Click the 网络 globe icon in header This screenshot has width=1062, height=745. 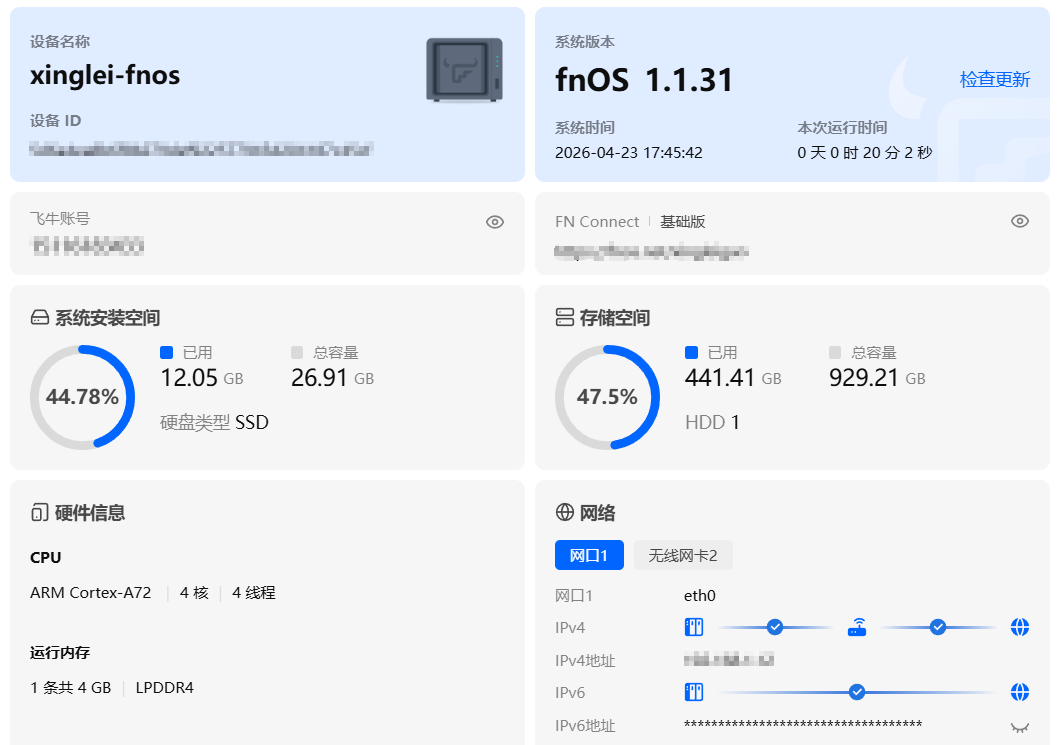564,513
